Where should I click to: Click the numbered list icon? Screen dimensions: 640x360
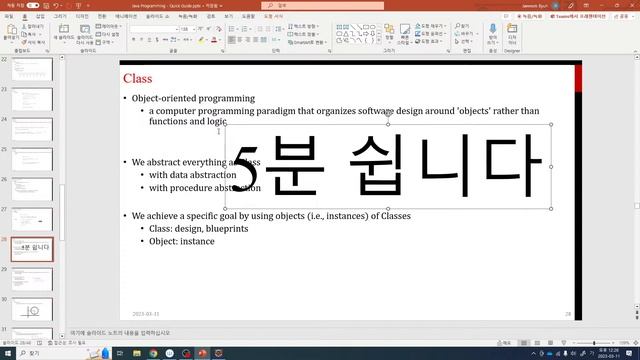point(244,29)
